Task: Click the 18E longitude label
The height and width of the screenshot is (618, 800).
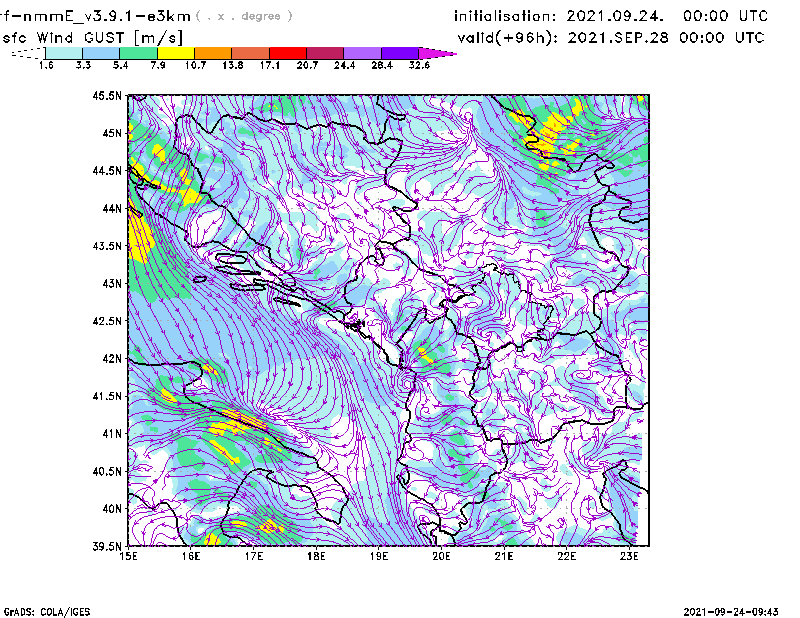Action: [x=316, y=556]
